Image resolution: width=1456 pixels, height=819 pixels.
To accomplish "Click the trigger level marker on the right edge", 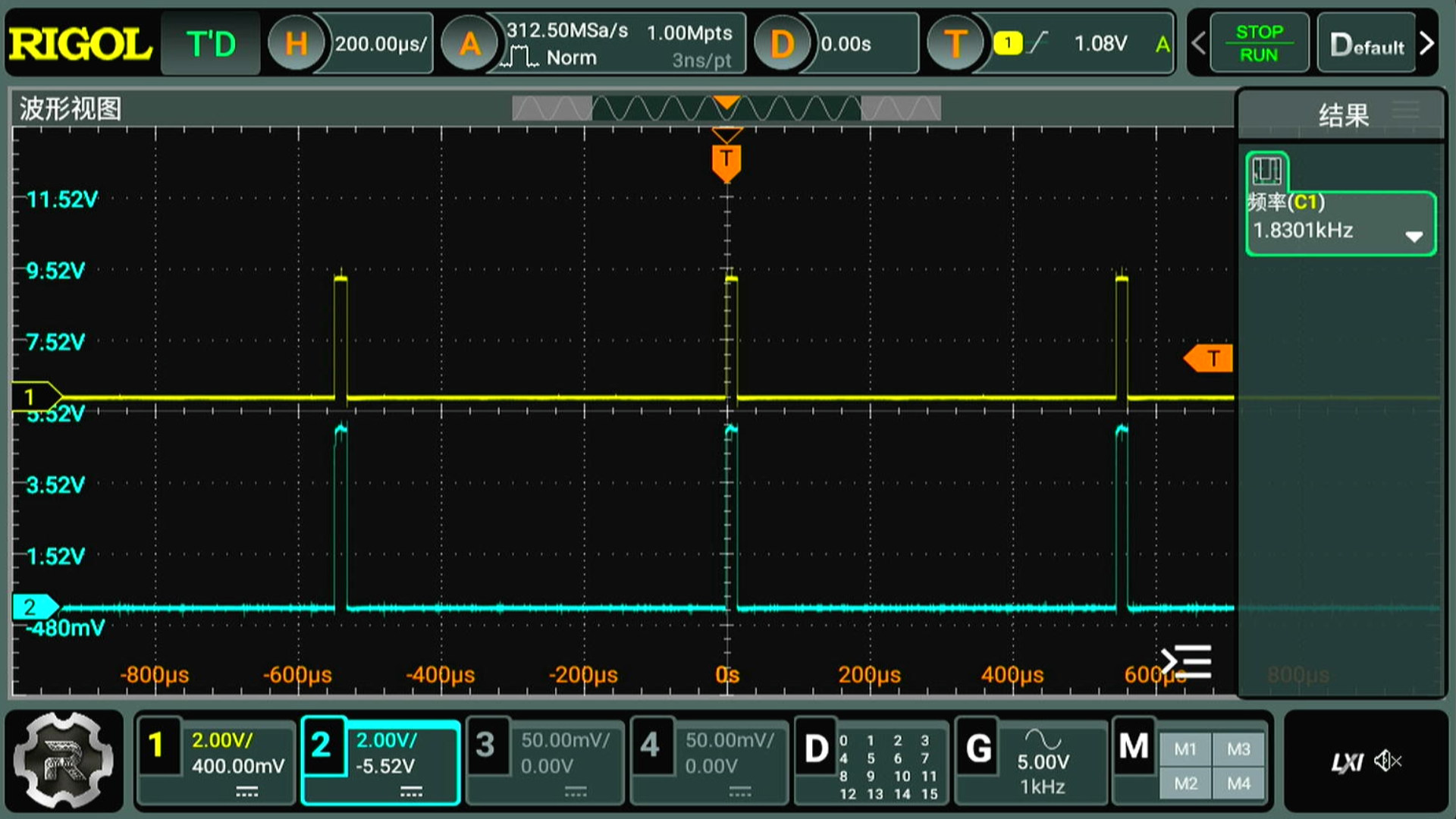I will click(x=1210, y=359).
